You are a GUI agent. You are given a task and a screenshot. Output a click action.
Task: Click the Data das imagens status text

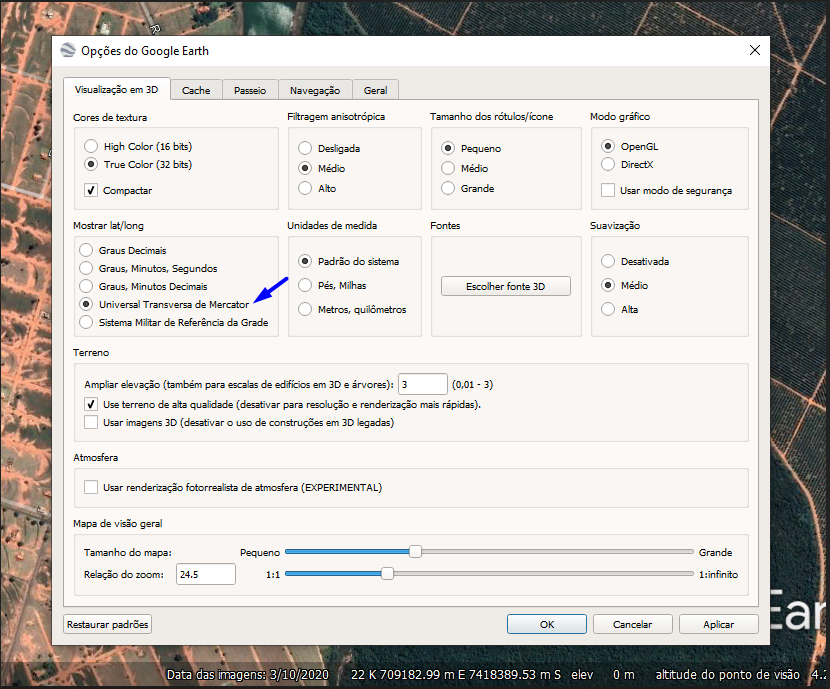coord(248,675)
